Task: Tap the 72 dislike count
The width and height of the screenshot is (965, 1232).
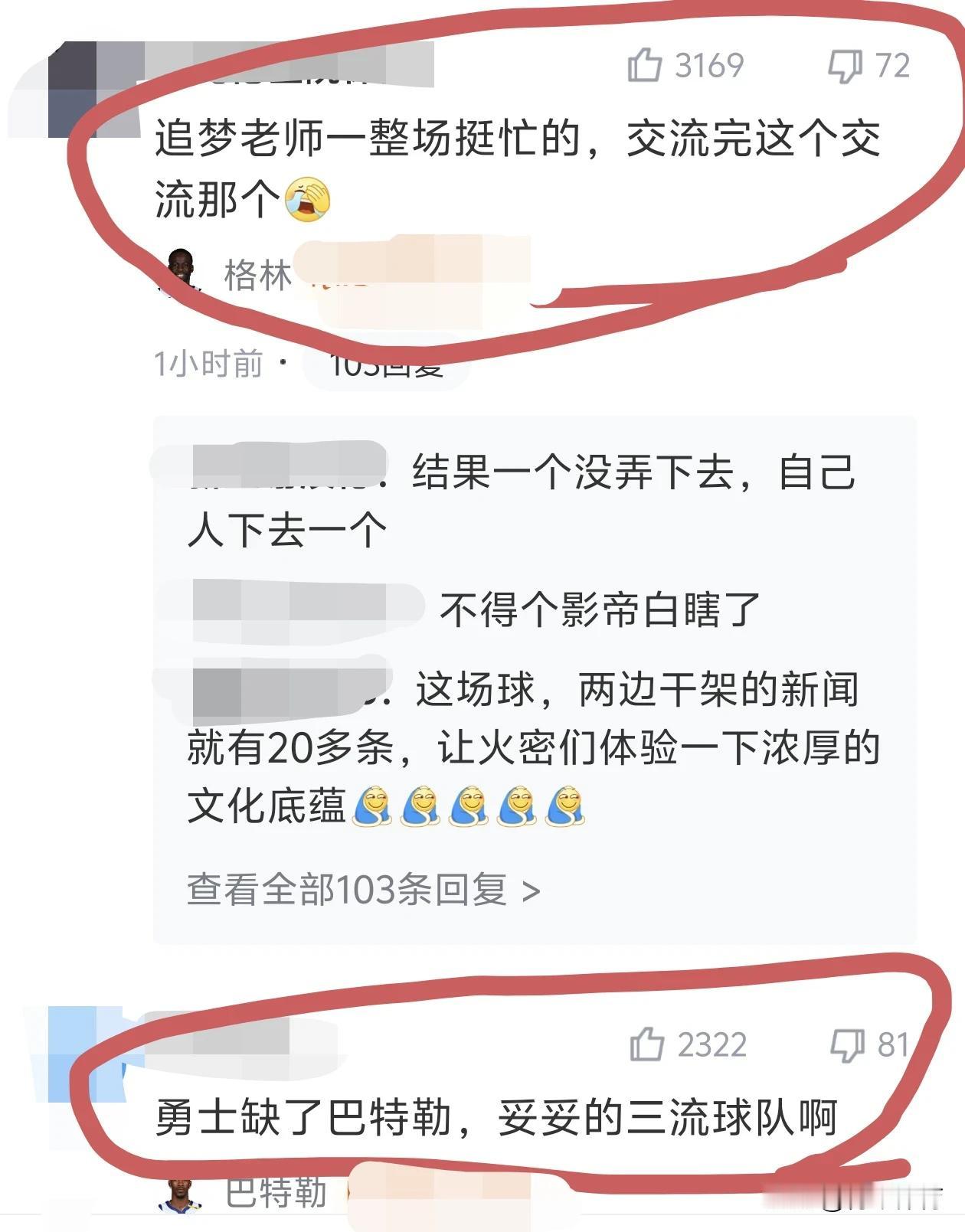Action: [x=892, y=66]
